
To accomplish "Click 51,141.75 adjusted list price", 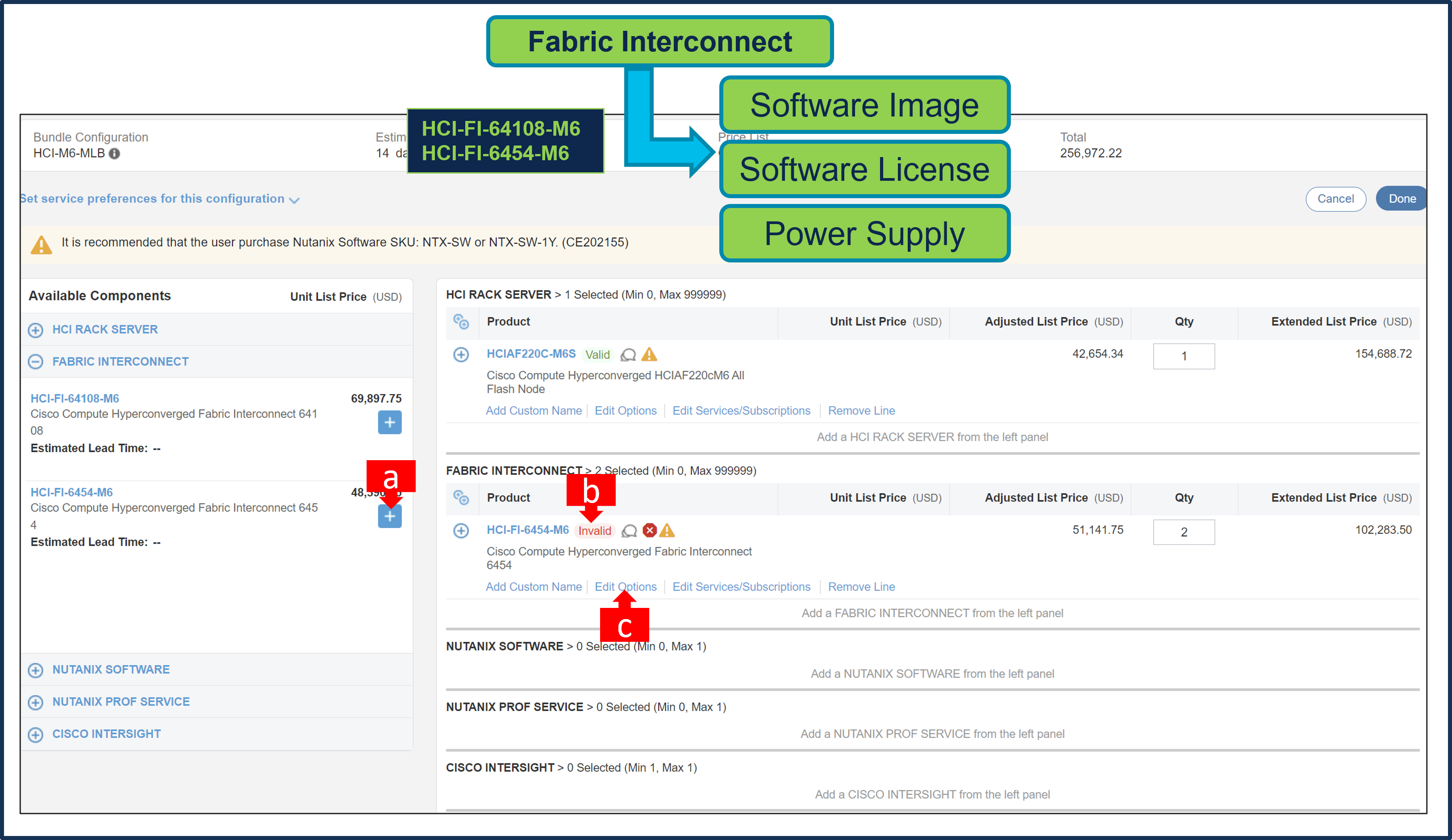I will (x=1097, y=529).
